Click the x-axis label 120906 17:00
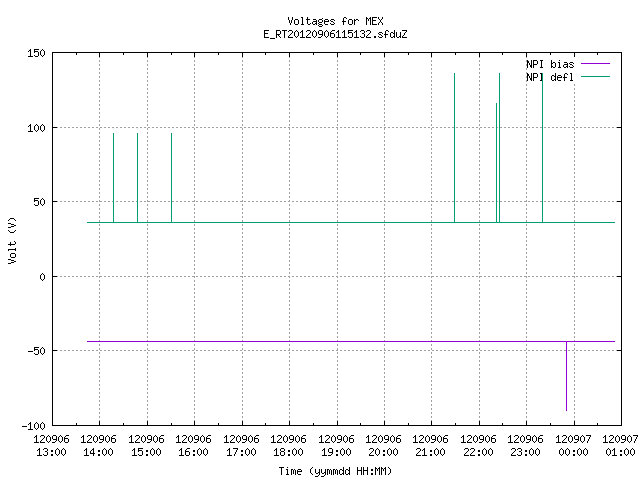The image size is (640, 480). pyautogui.click(x=242, y=446)
